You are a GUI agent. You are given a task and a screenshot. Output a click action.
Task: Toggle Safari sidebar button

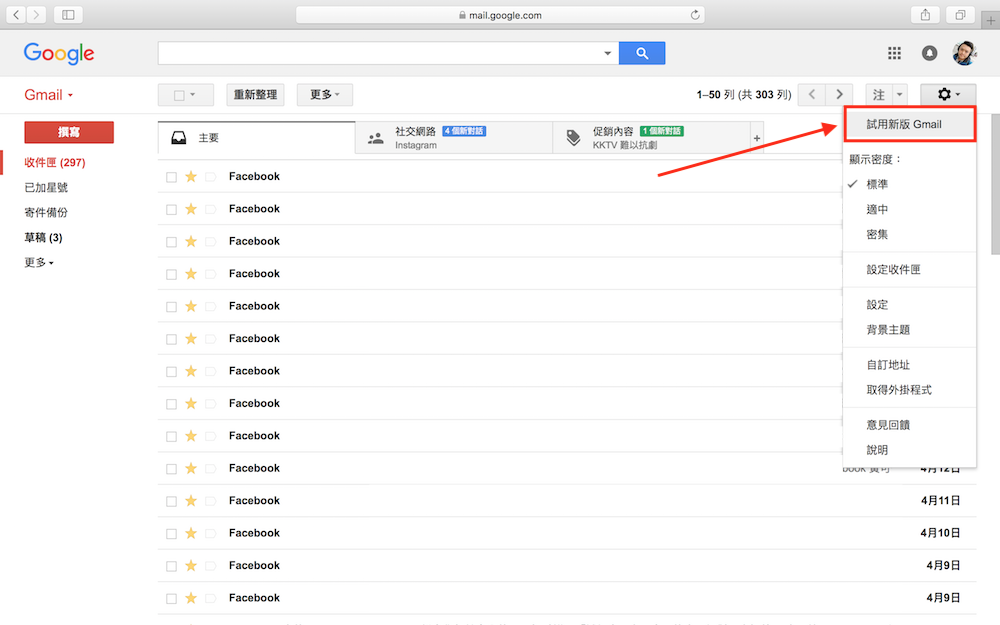click(68, 15)
